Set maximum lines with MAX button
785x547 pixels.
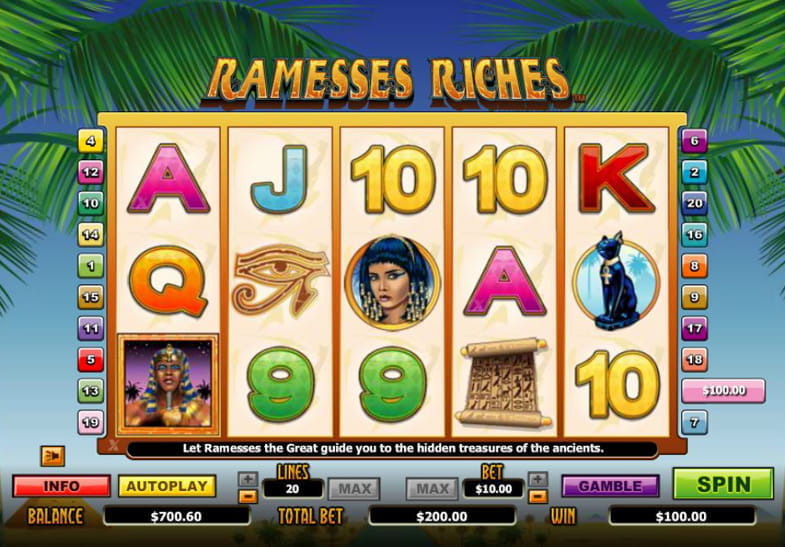coord(354,488)
